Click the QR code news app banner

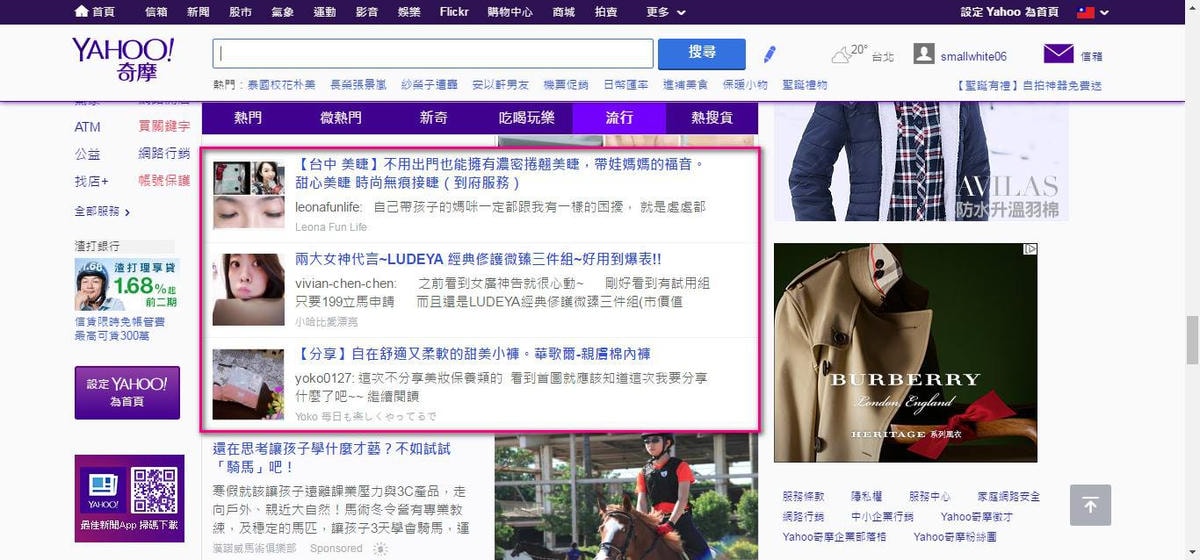click(x=130, y=497)
